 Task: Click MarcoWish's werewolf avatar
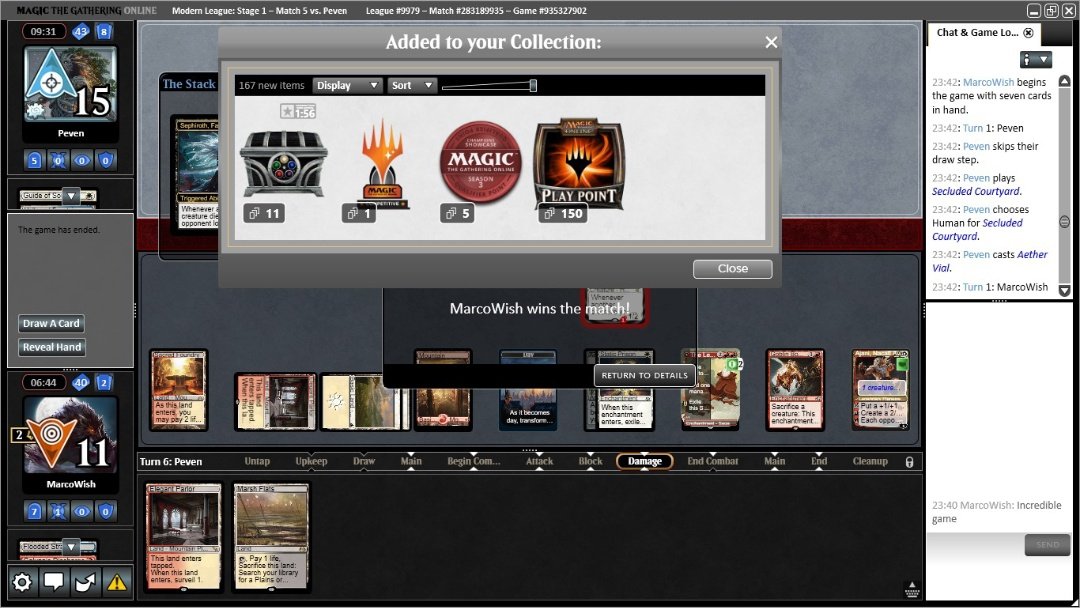click(70, 436)
